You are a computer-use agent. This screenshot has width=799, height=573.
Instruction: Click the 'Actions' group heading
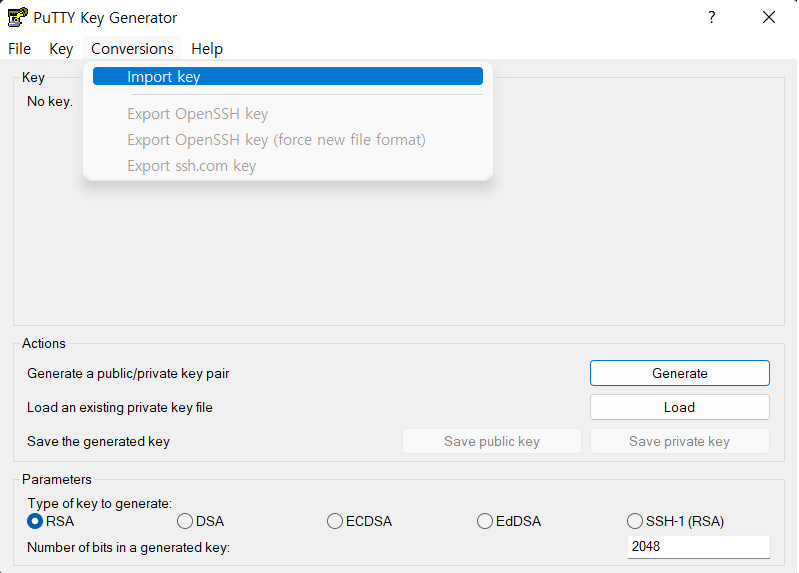pos(44,344)
